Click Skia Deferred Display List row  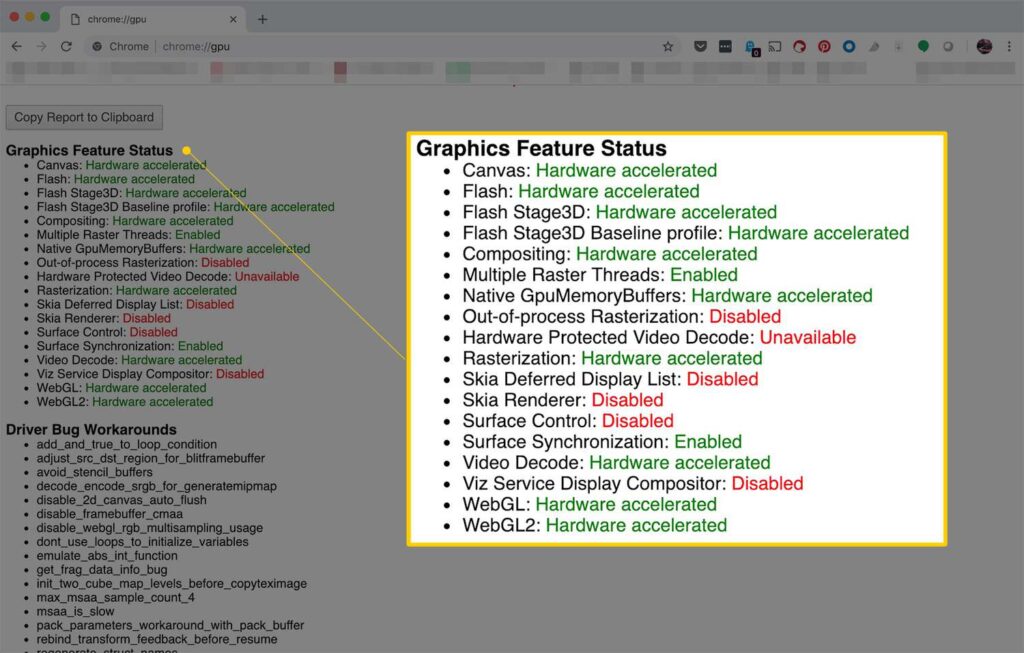tap(135, 304)
